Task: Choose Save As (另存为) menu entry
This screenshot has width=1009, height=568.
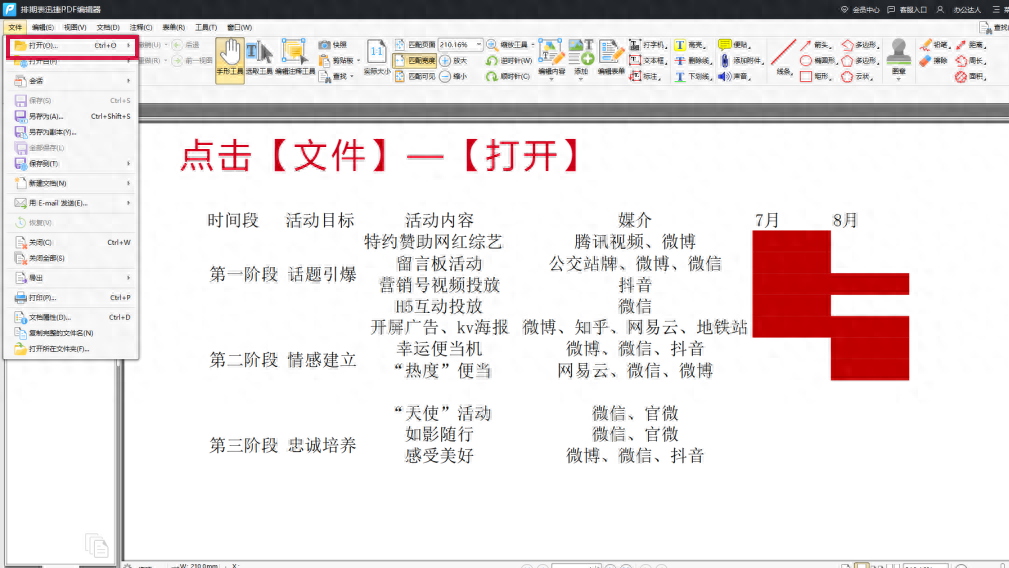Action: 71,116
